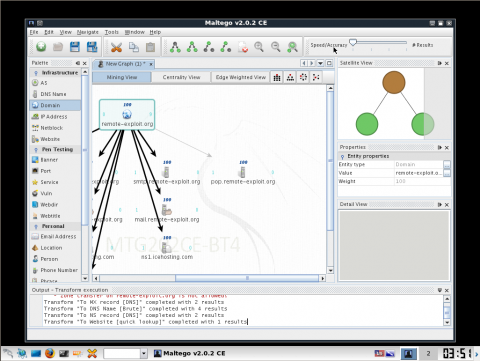Viewport: 480px width, 361px height.
Task: Select Port entity in Palette
Action: (x=55, y=171)
